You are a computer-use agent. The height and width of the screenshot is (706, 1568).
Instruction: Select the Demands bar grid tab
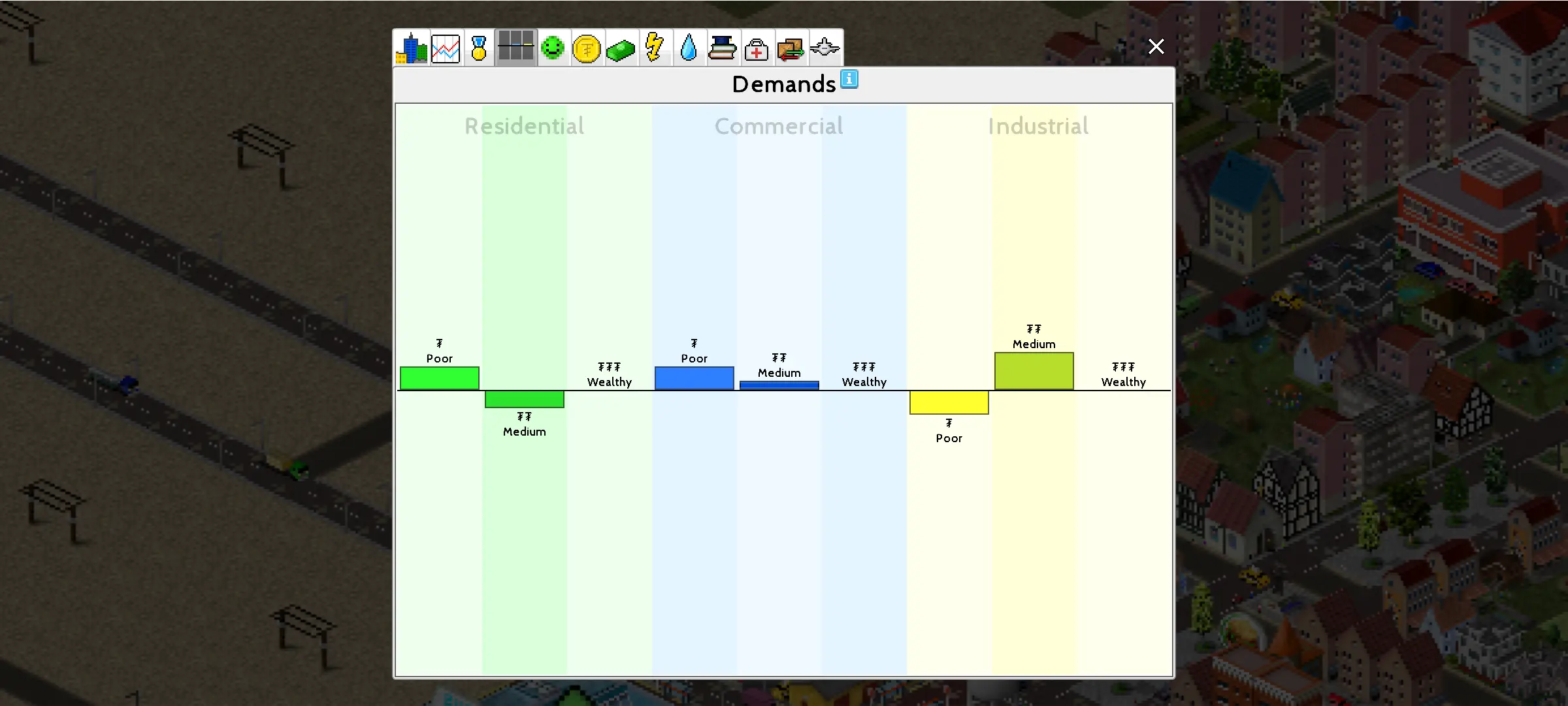click(515, 48)
